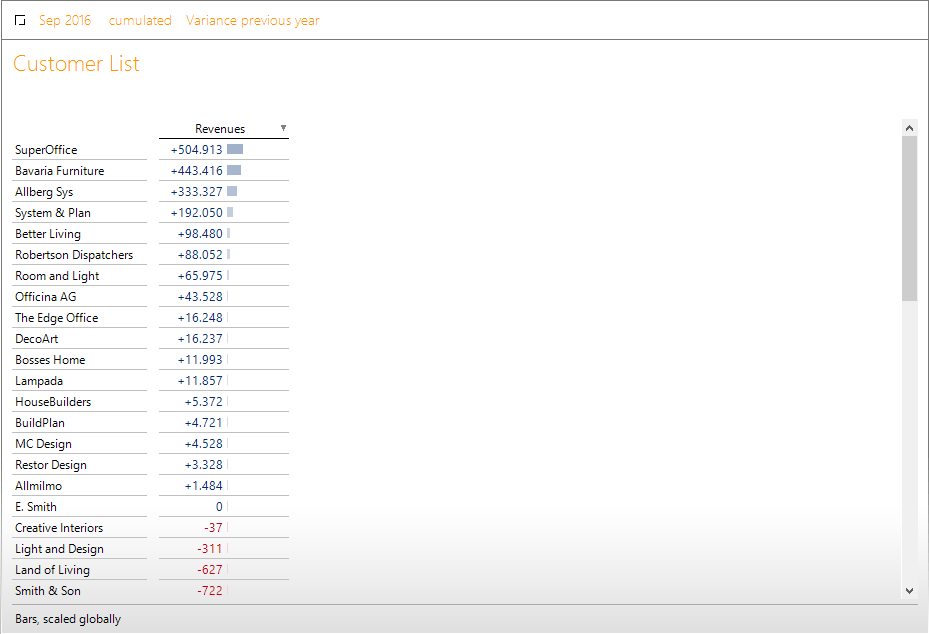Click the Revenues column header
Screen dimensions: 929x634
220,129
